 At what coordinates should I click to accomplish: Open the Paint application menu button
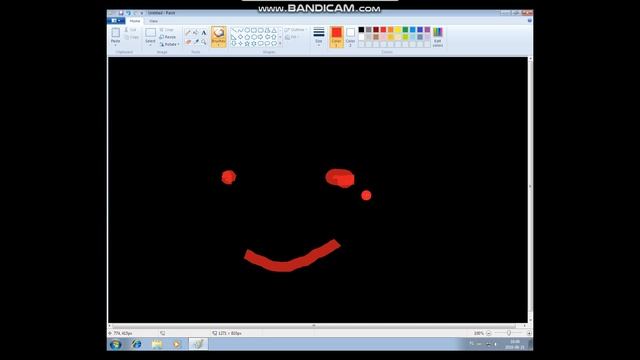pyautogui.click(x=116, y=20)
